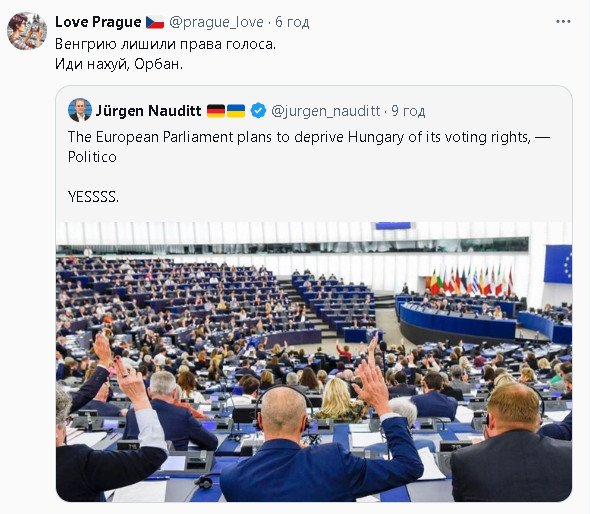
Task: Click the Ukrainian flag emoji after Nauditt
Action: 236,111
